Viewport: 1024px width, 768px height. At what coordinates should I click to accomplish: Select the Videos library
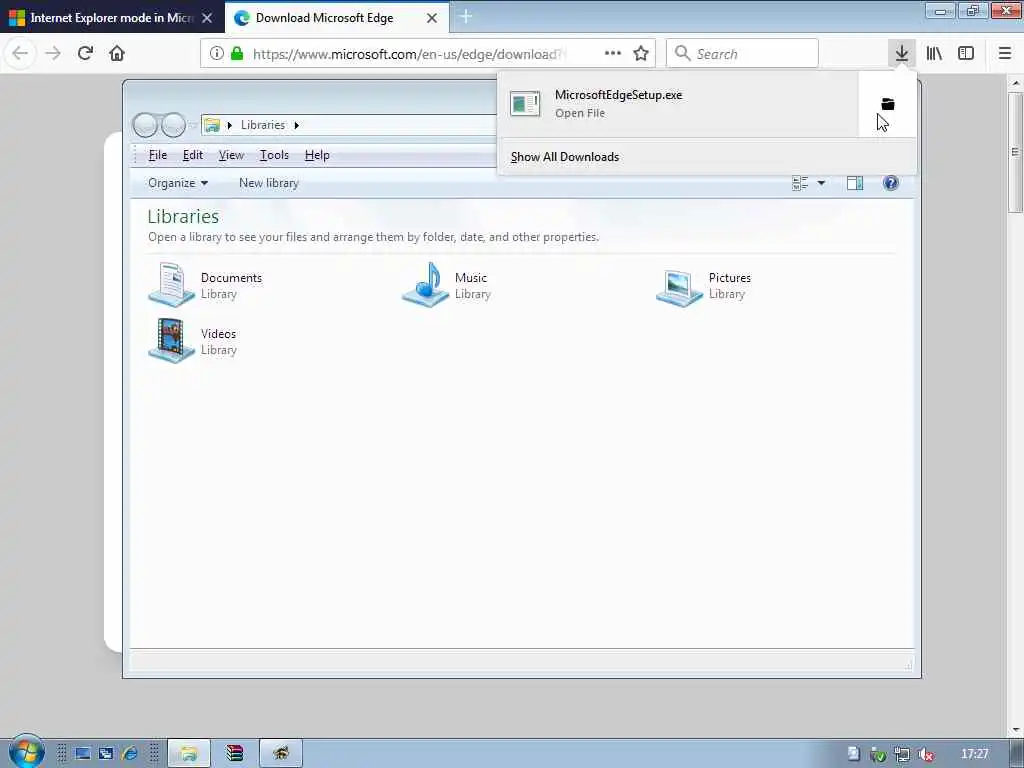193,341
